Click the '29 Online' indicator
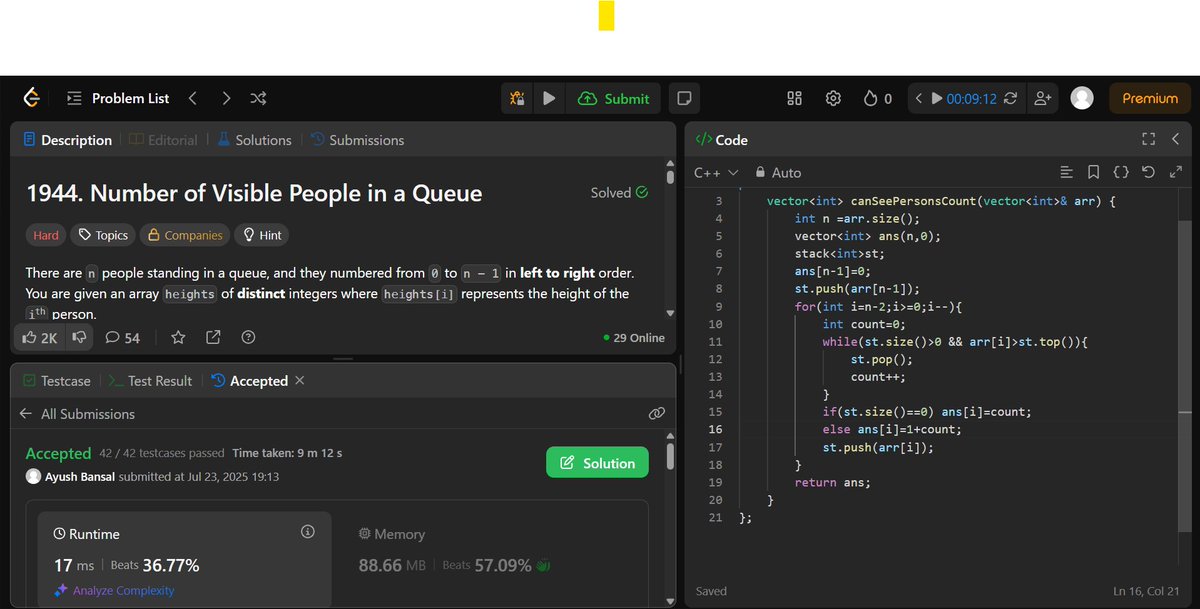This screenshot has width=1200, height=609. (x=634, y=338)
